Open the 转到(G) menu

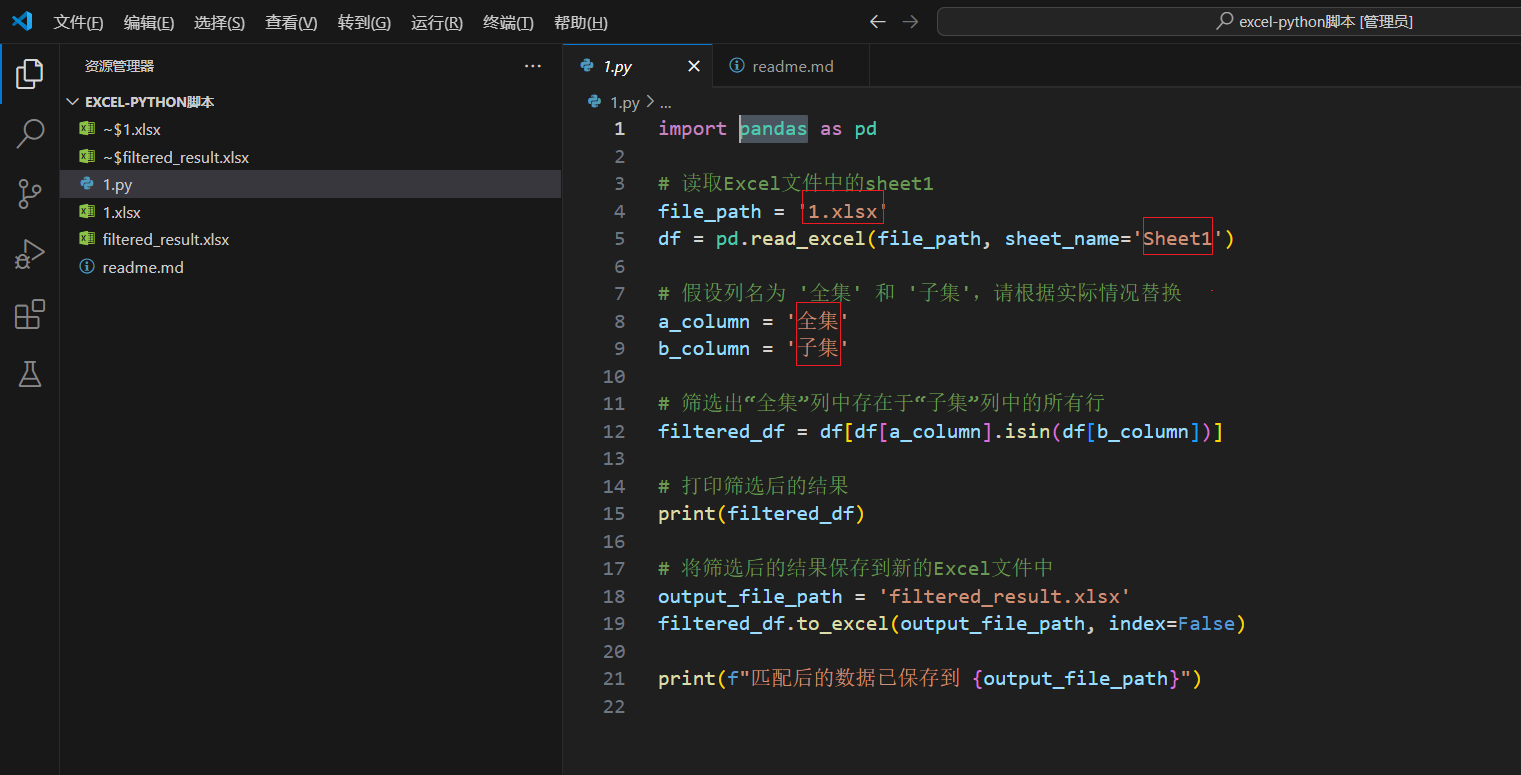click(364, 22)
